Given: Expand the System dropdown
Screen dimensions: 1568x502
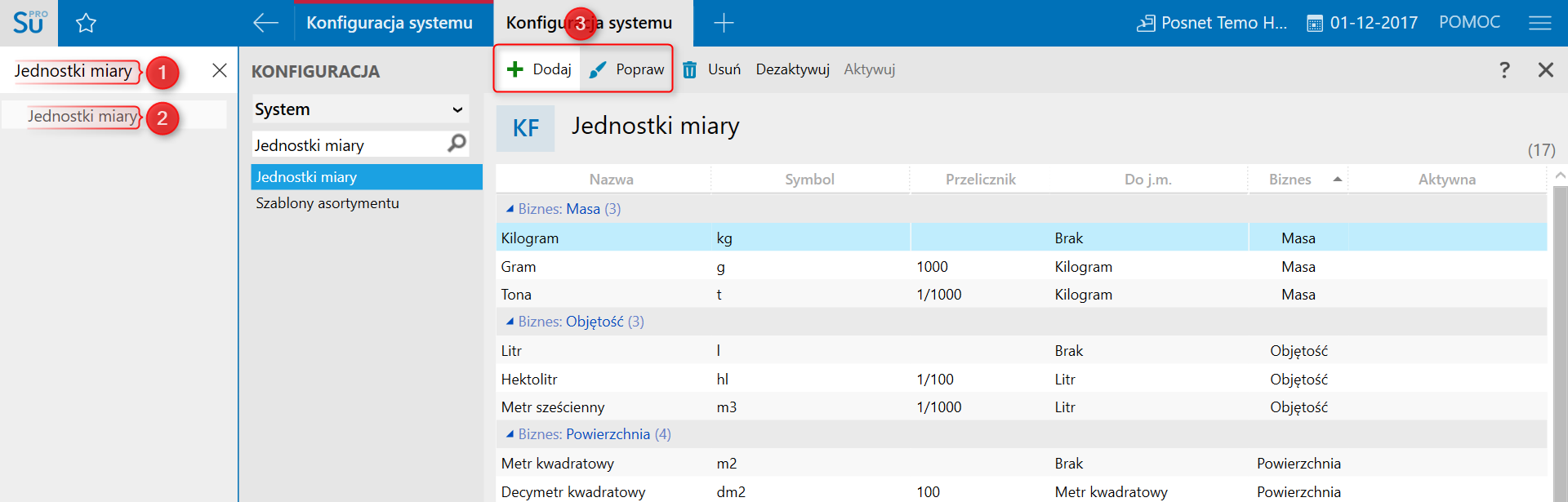Looking at the screenshot, I should pyautogui.click(x=457, y=109).
